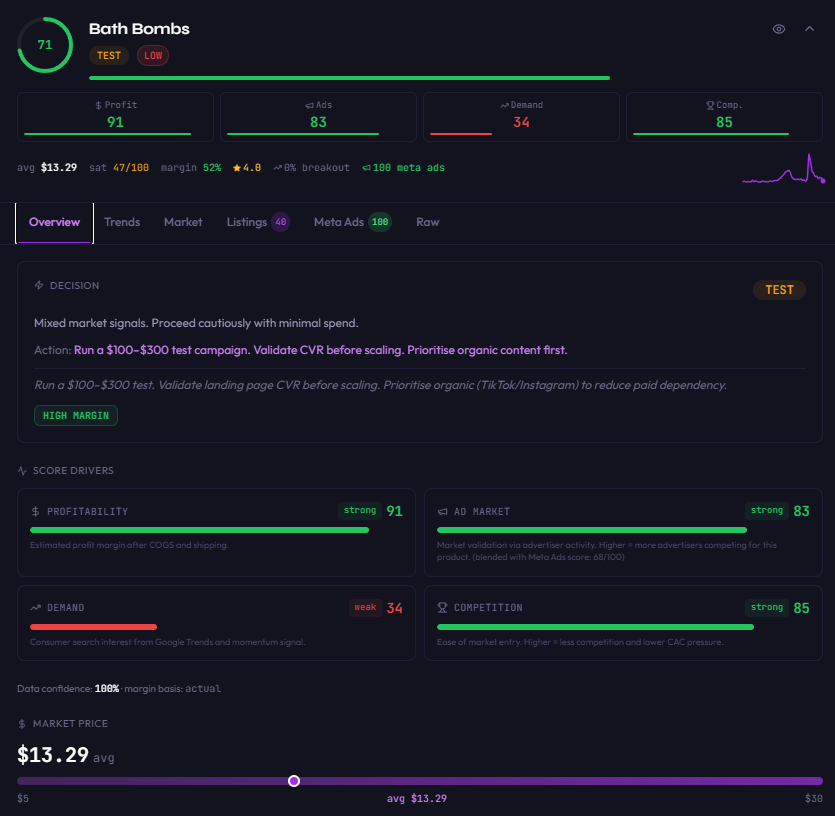Click the TEST badge under Bath Bombs title
This screenshot has width=835, height=816.
coord(109,55)
